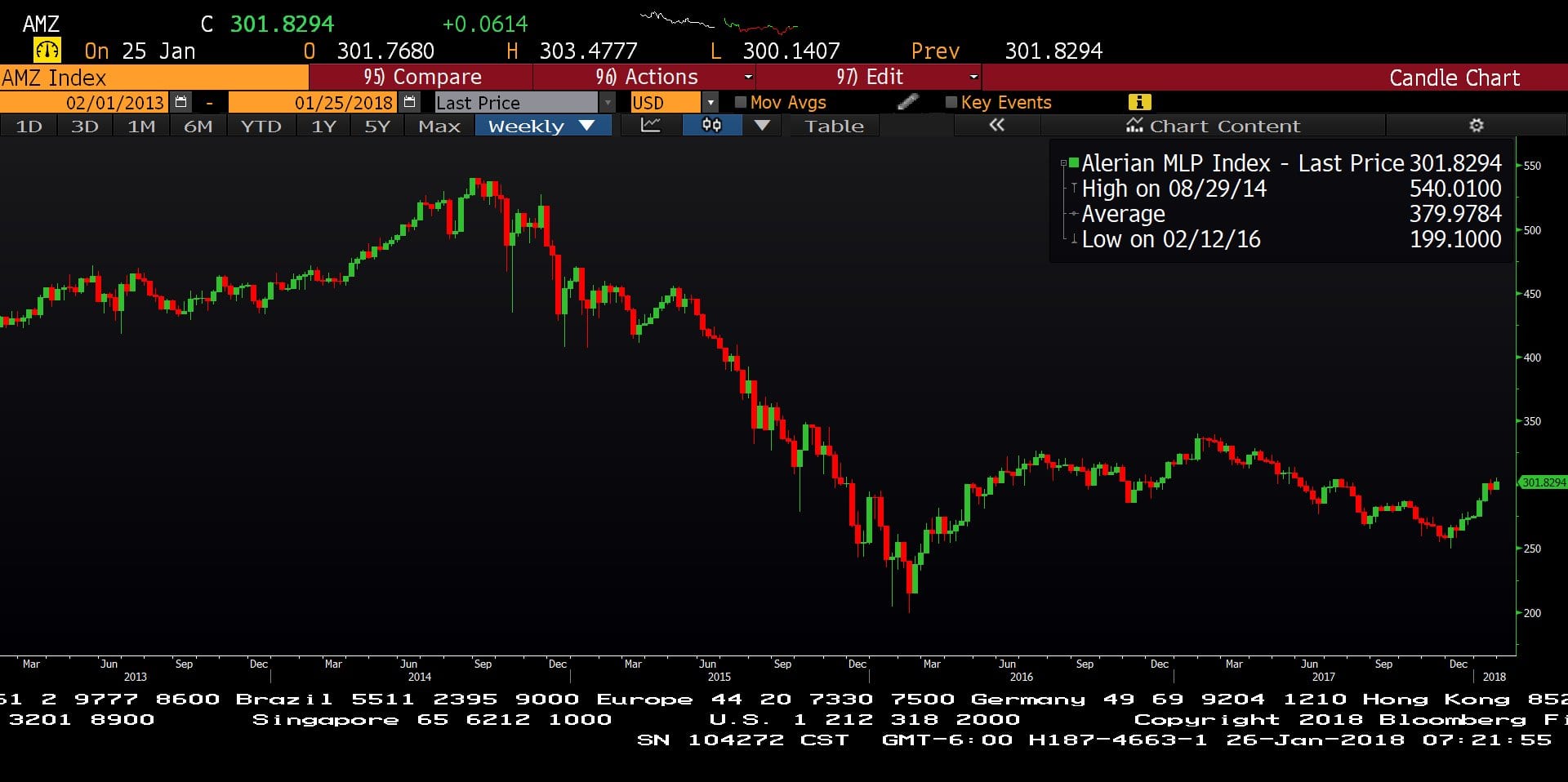Open the start date calendar picker

tap(180, 102)
